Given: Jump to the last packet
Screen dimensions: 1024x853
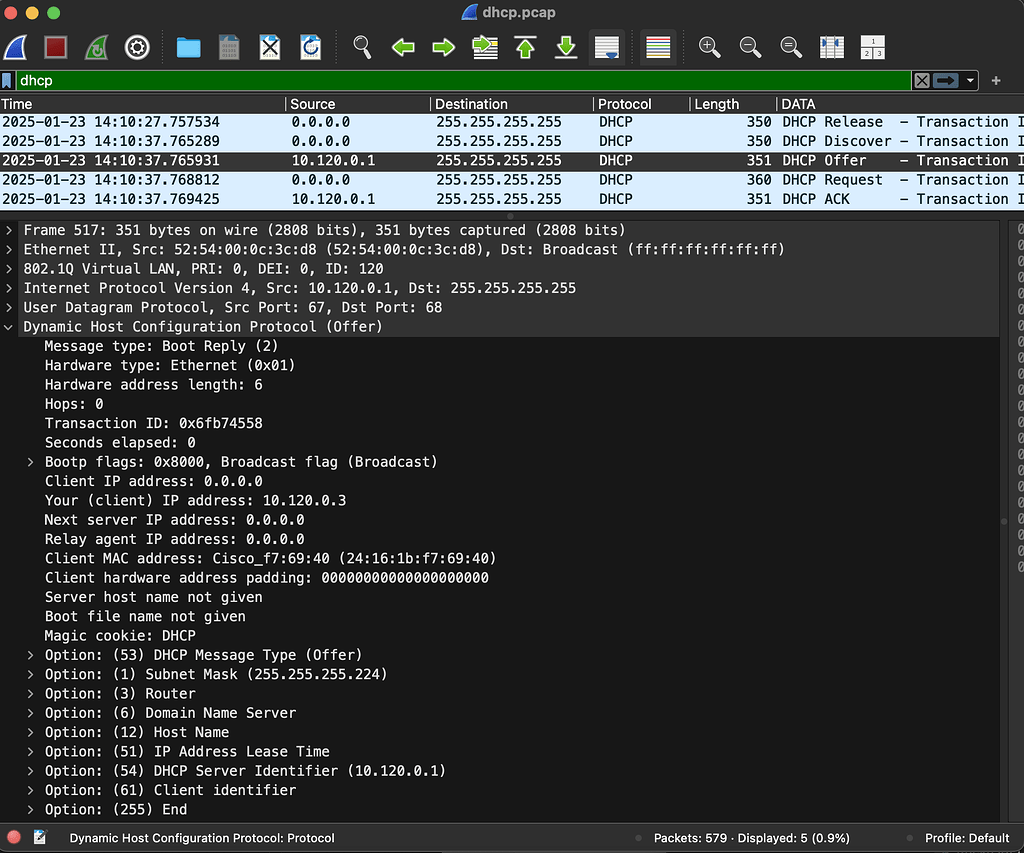Looking at the screenshot, I should pyautogui.click(x=565, y=47).
